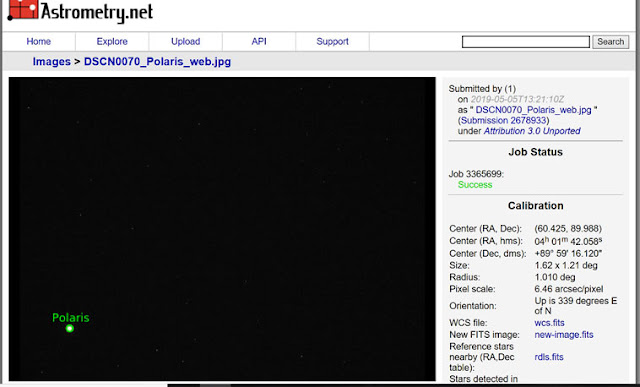Open the Explore nav item

click(x=112, y=41)
